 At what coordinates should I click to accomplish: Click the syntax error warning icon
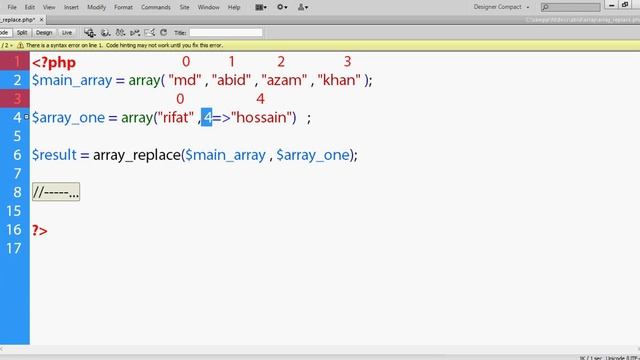pyautogui.click(x=20, y=45)
